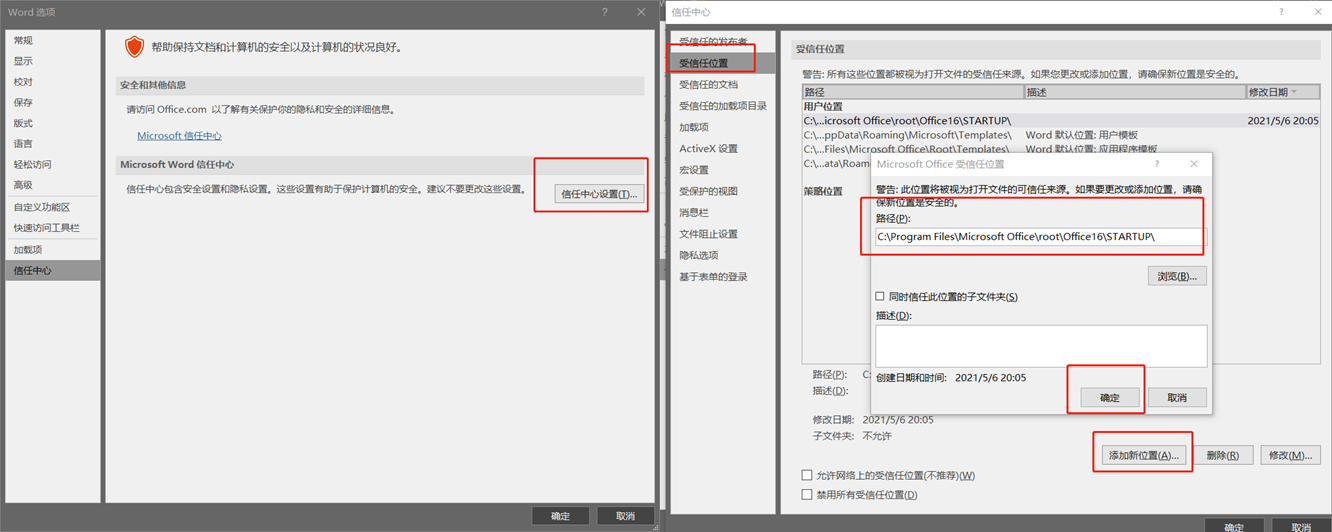
Task: Click the 用户位置 group heading
Action: pyautogui.click(x=823, y=106)
